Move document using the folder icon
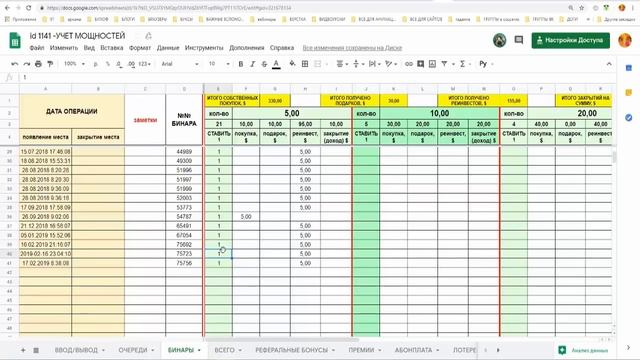Screen dimensions: 640x360 pyautogui.click(x=149, y=36)
